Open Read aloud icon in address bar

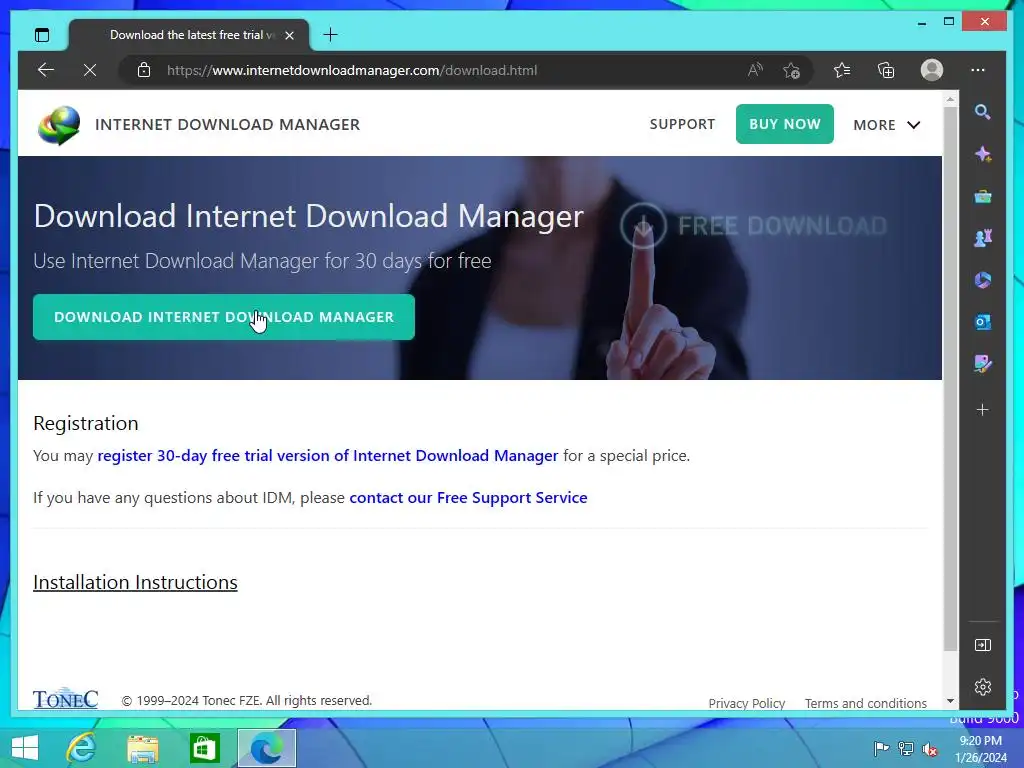[755, 70]
